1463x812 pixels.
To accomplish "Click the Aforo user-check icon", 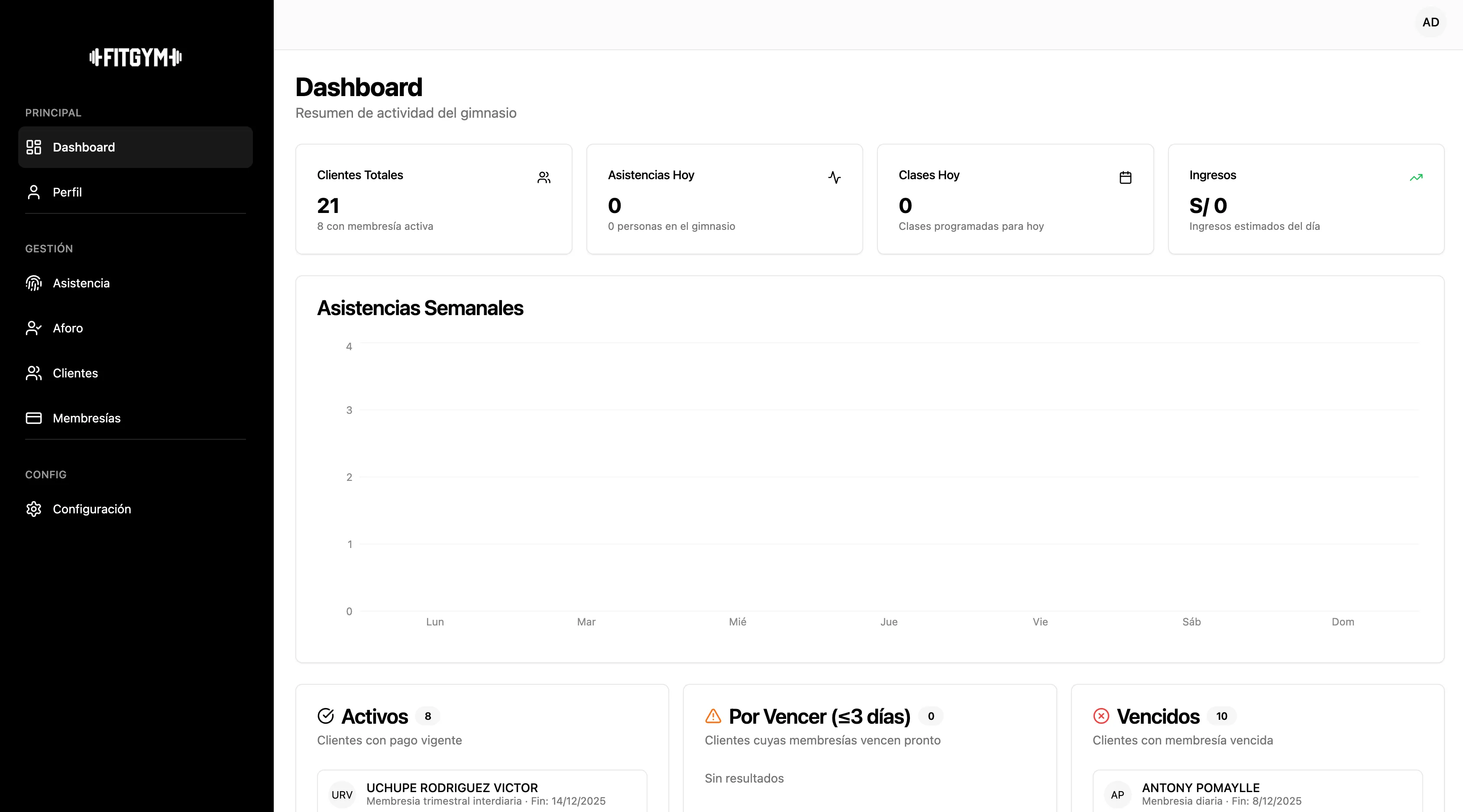I will 33,328.
